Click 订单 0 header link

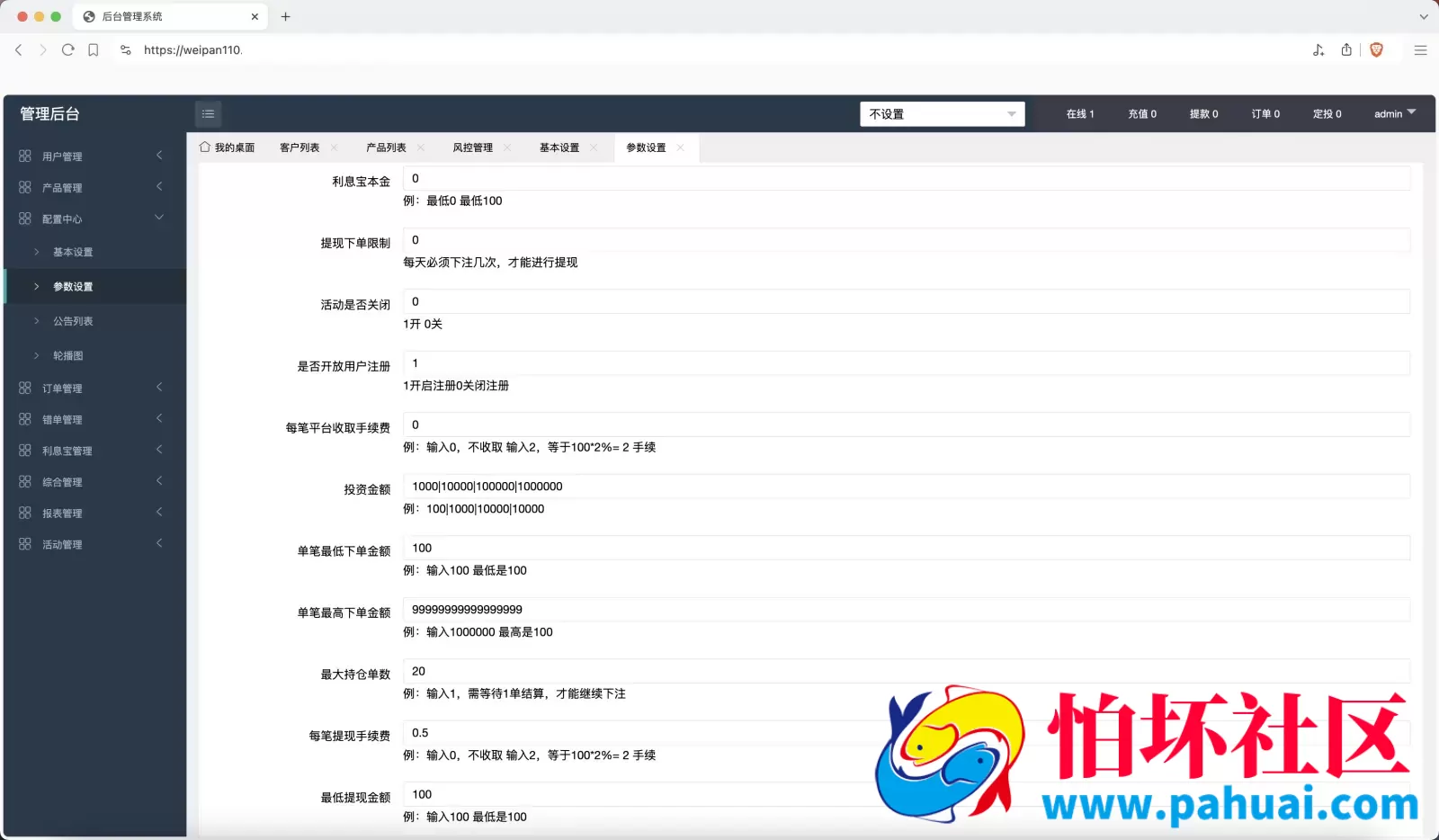pyautogui.click(x=1265, y=114)
